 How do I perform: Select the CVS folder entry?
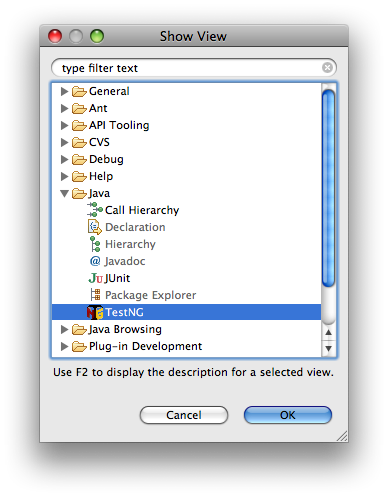pos(99,142)
